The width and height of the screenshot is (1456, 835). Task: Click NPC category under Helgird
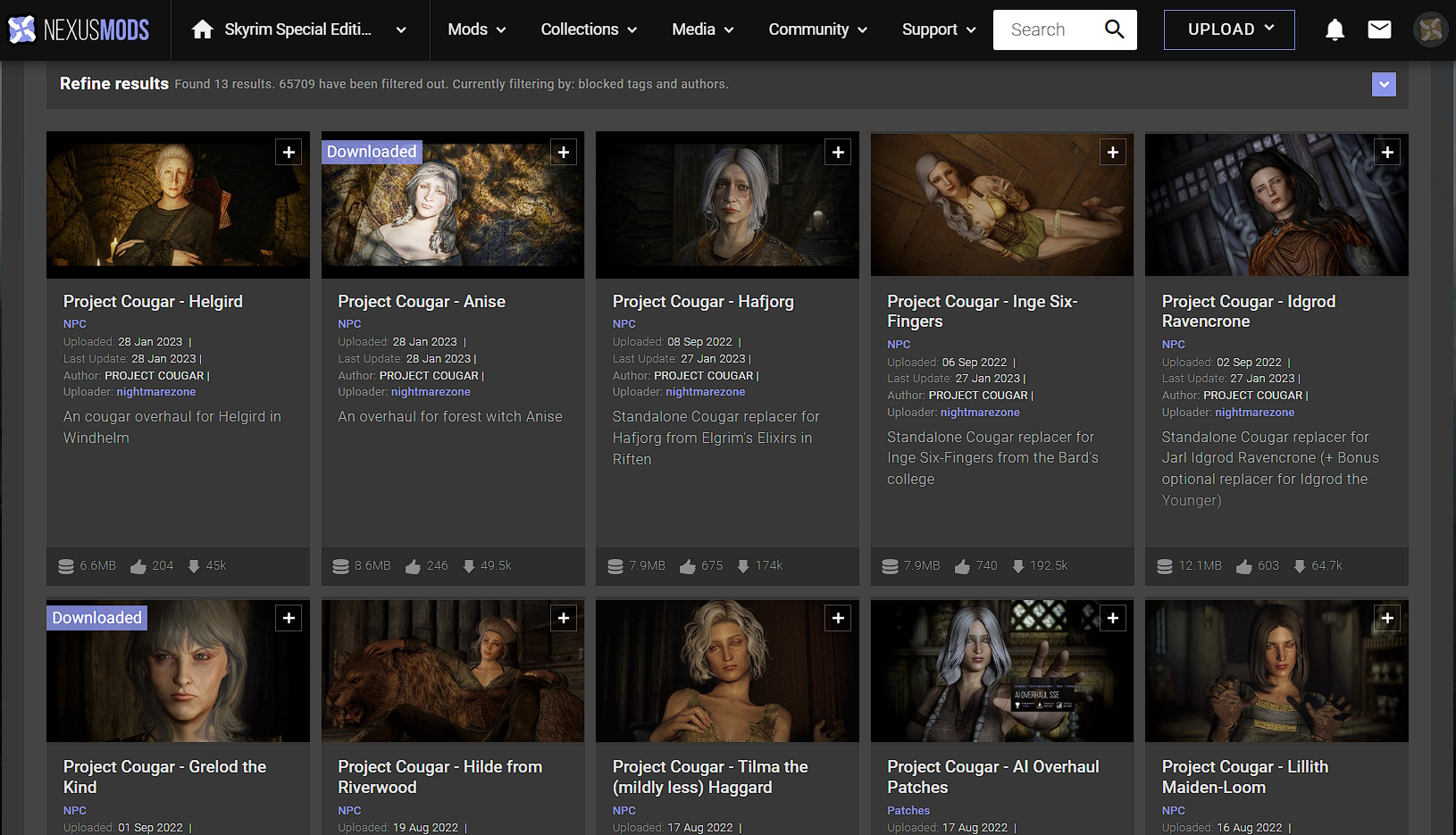75,324
